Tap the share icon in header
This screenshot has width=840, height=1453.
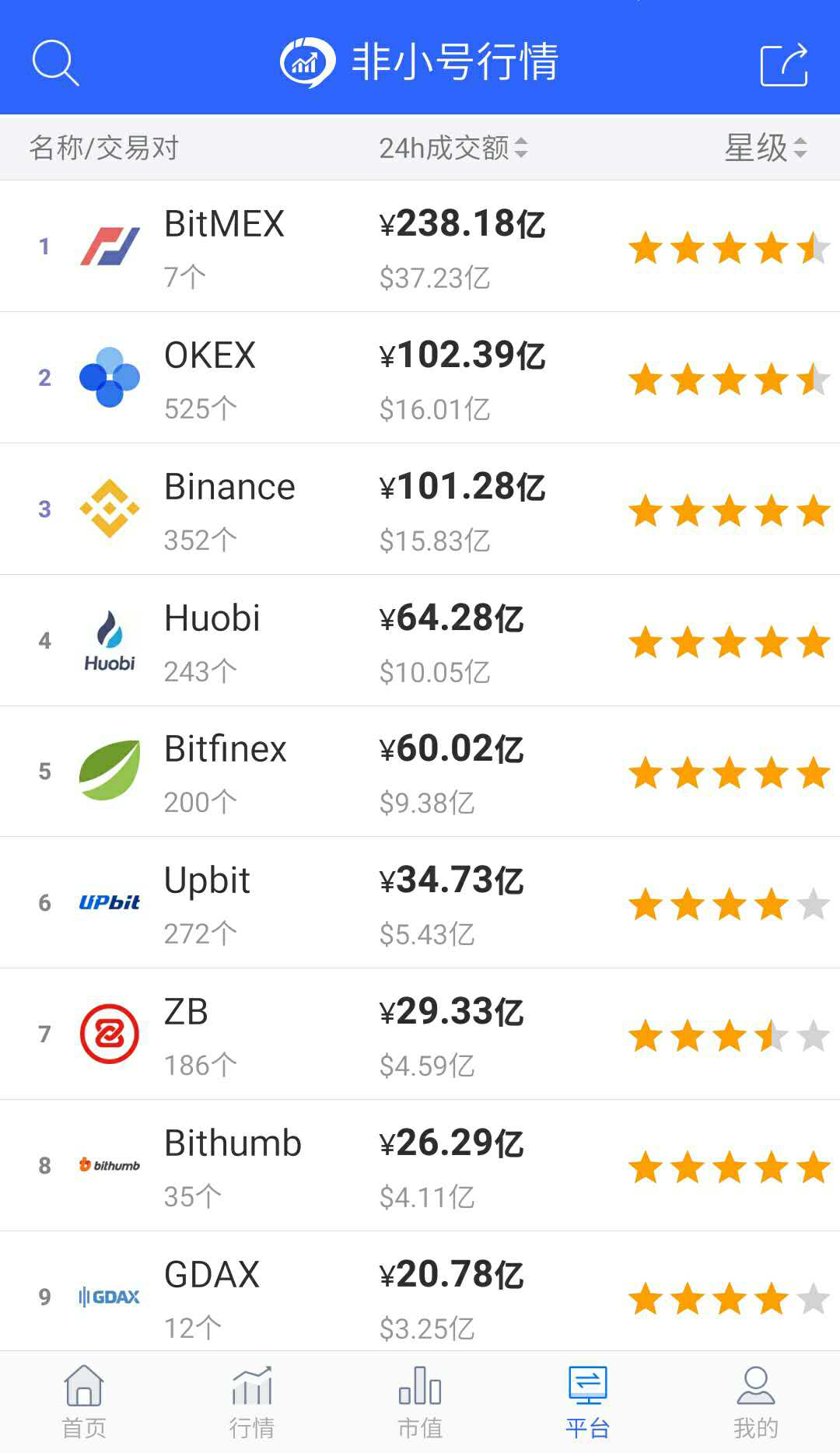pos(783,64)
